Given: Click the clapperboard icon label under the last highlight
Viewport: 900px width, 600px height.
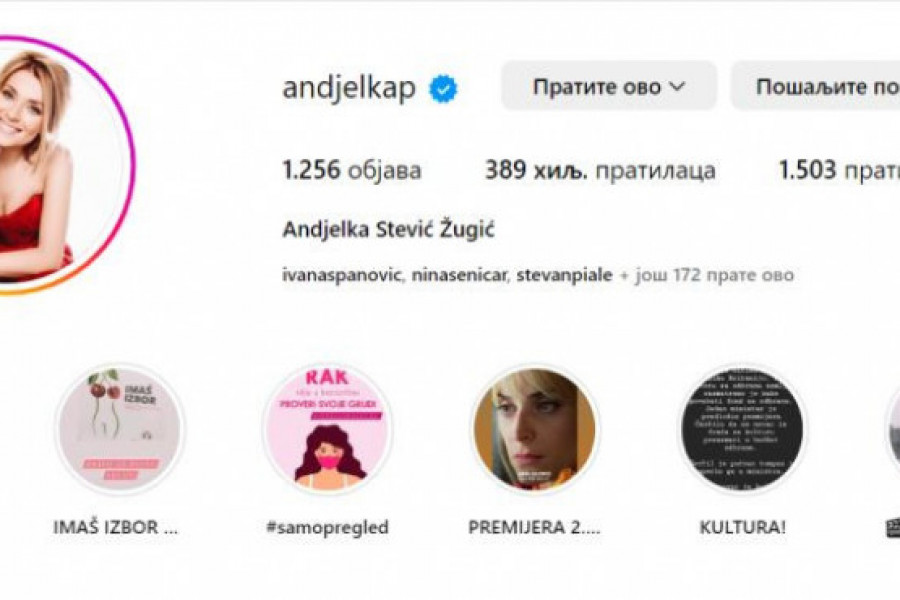Looking at the screenshot, I should [x=893, y=528].
